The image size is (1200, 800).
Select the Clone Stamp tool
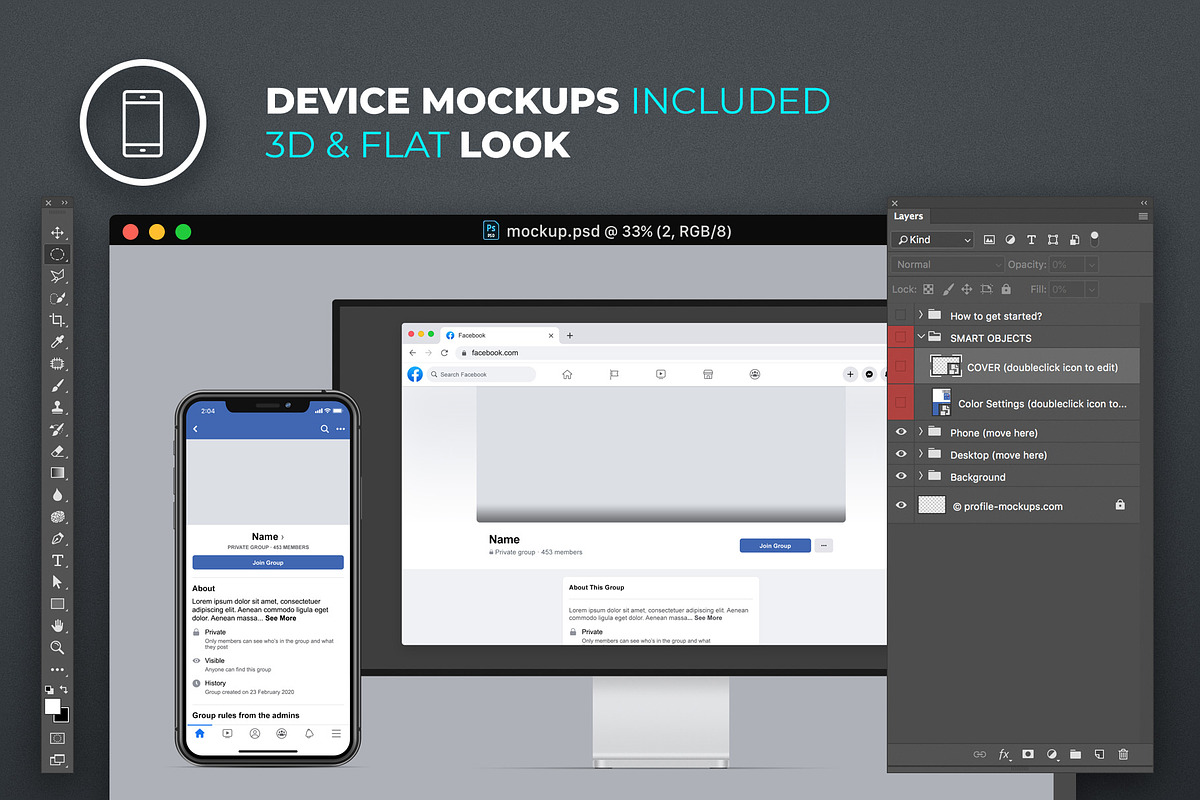(x=57, y=407)
